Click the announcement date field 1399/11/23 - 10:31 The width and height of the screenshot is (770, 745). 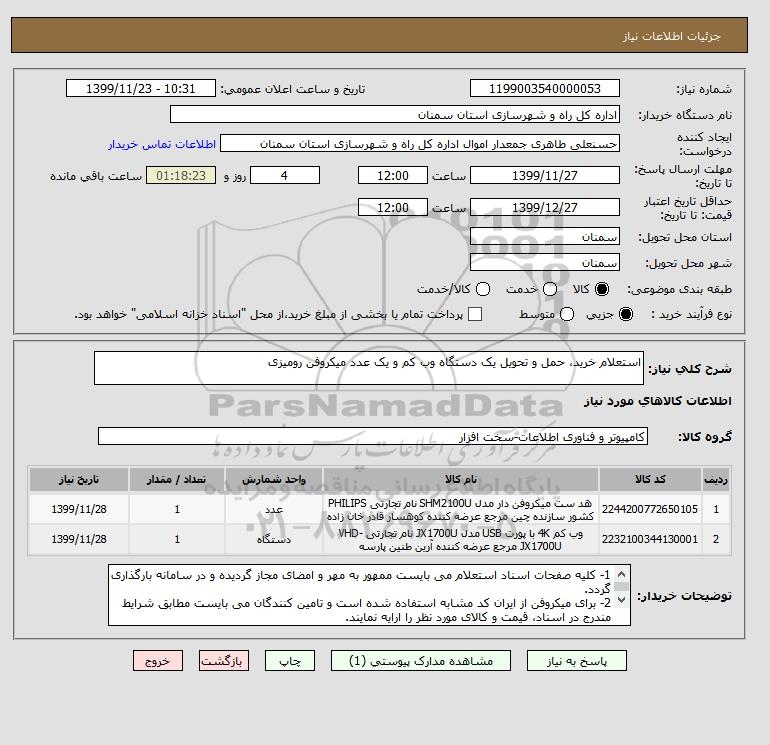coord(140,88)
